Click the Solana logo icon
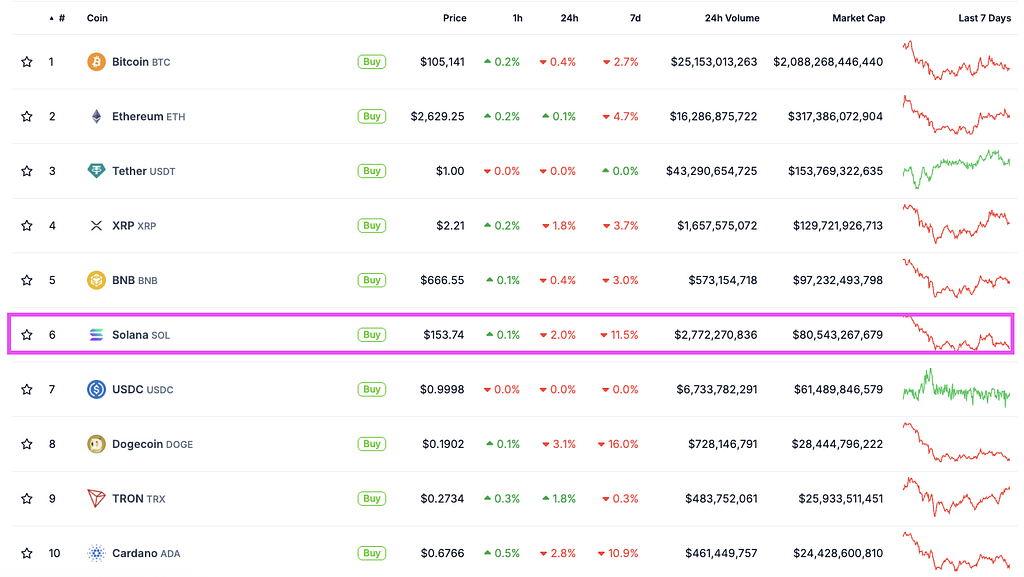The height and width of the screenshot is (577, 1024). (x=96, y=335)
